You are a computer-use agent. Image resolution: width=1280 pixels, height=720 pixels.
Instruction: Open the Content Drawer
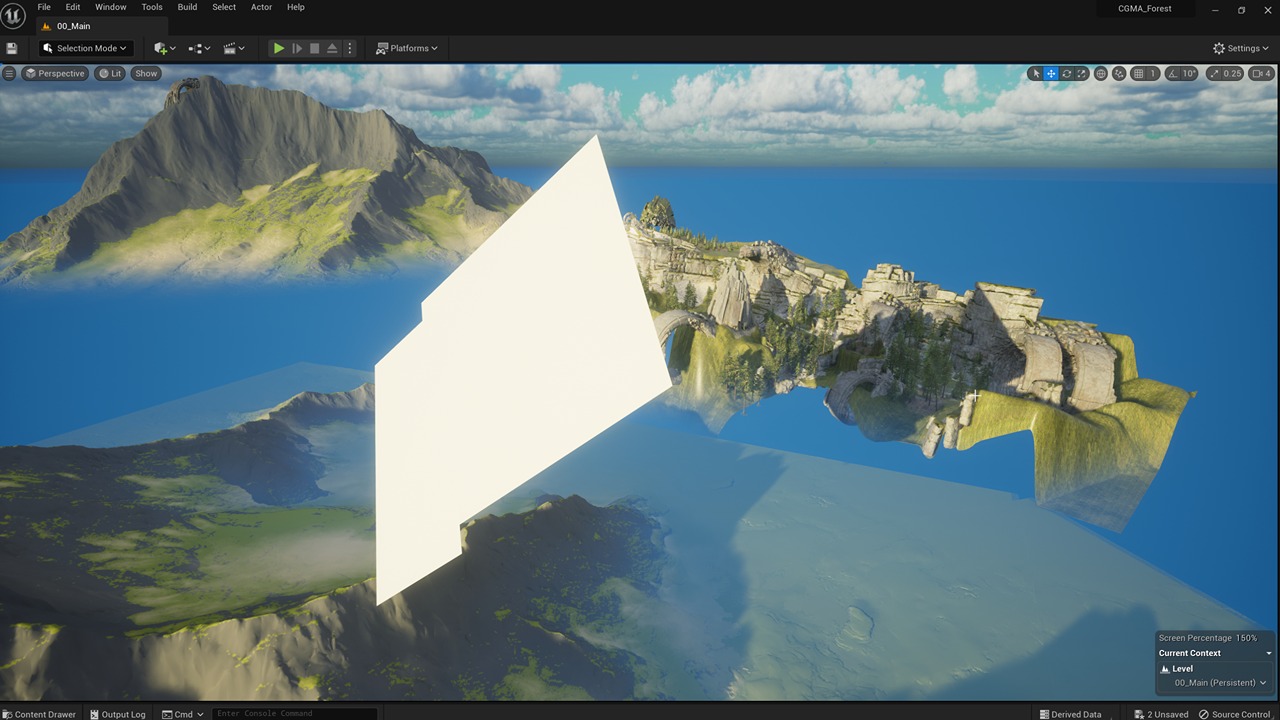(x=39, y=714)
